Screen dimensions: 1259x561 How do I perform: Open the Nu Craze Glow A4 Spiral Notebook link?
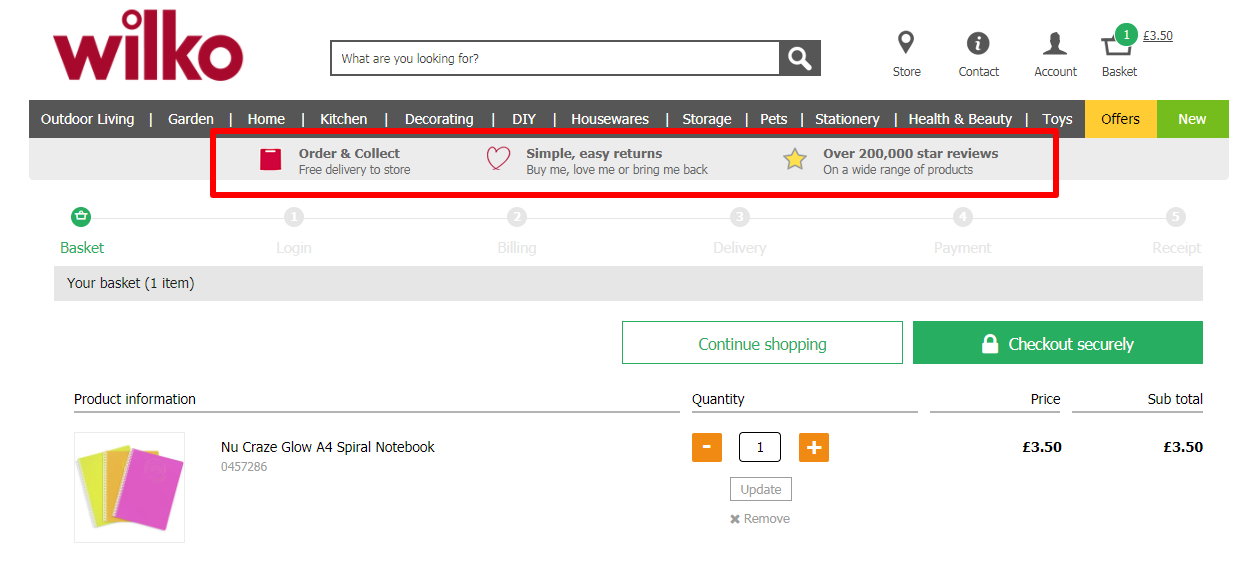pos(328,447)
